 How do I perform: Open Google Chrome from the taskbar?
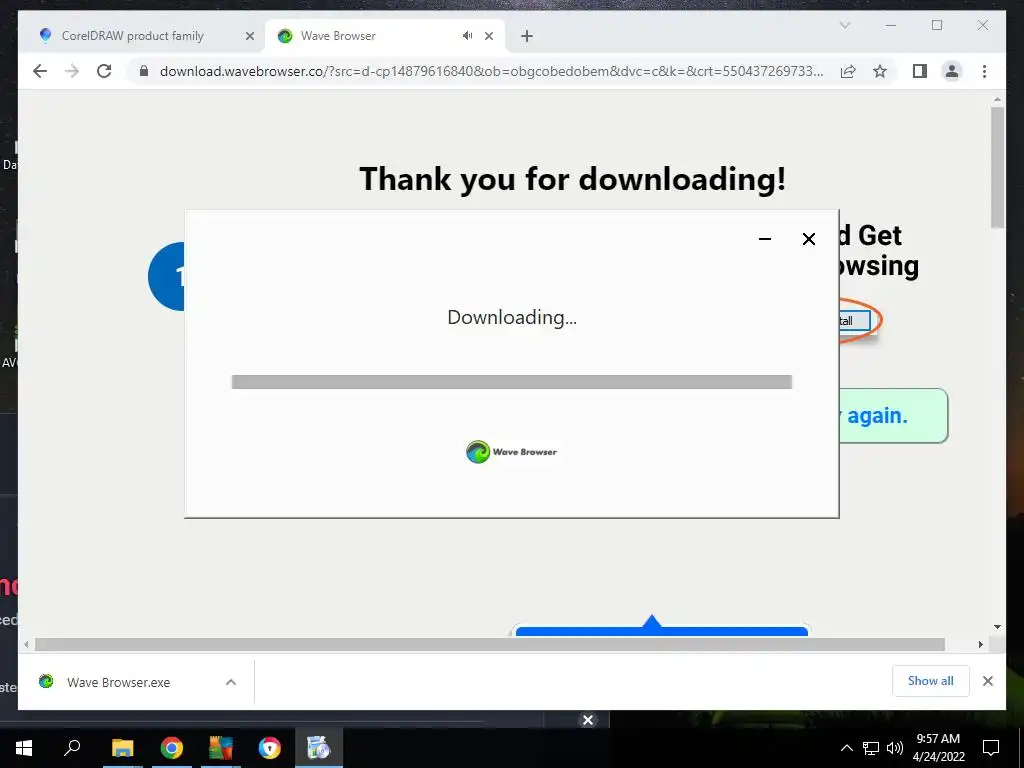pos(172,748)
